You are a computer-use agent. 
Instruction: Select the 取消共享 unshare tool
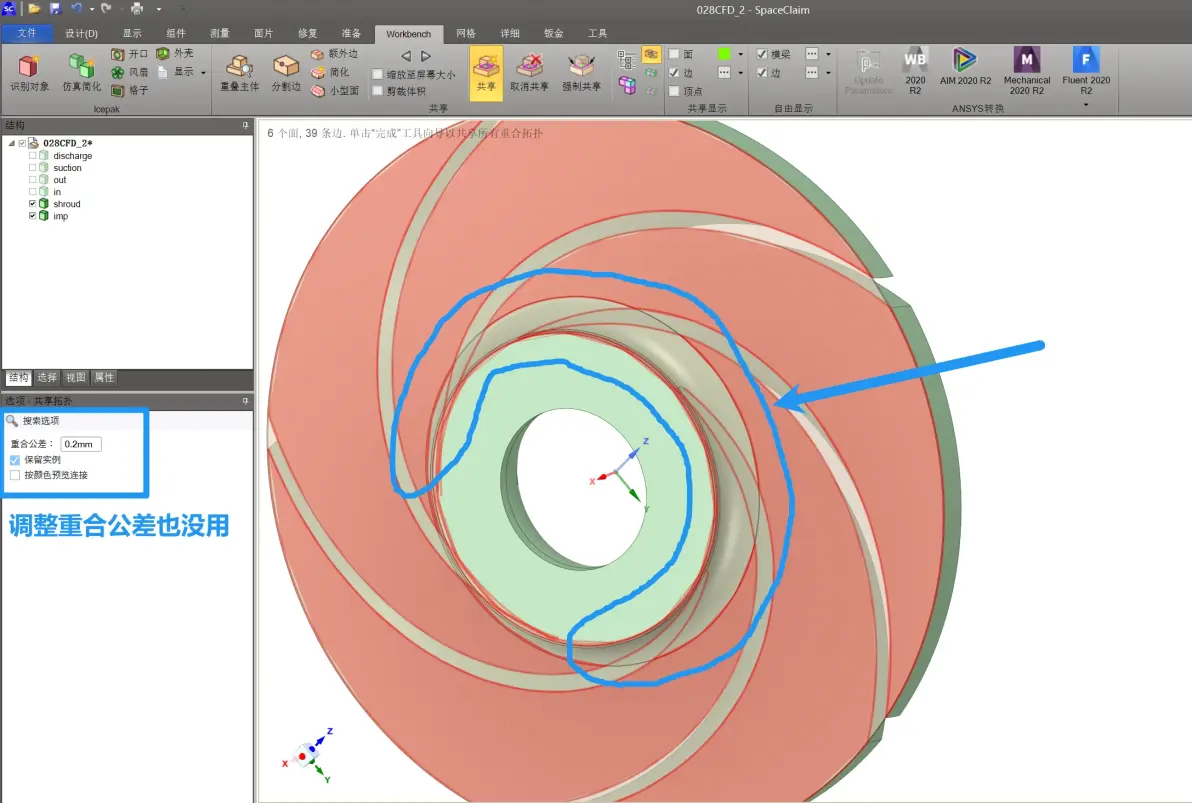529,73
